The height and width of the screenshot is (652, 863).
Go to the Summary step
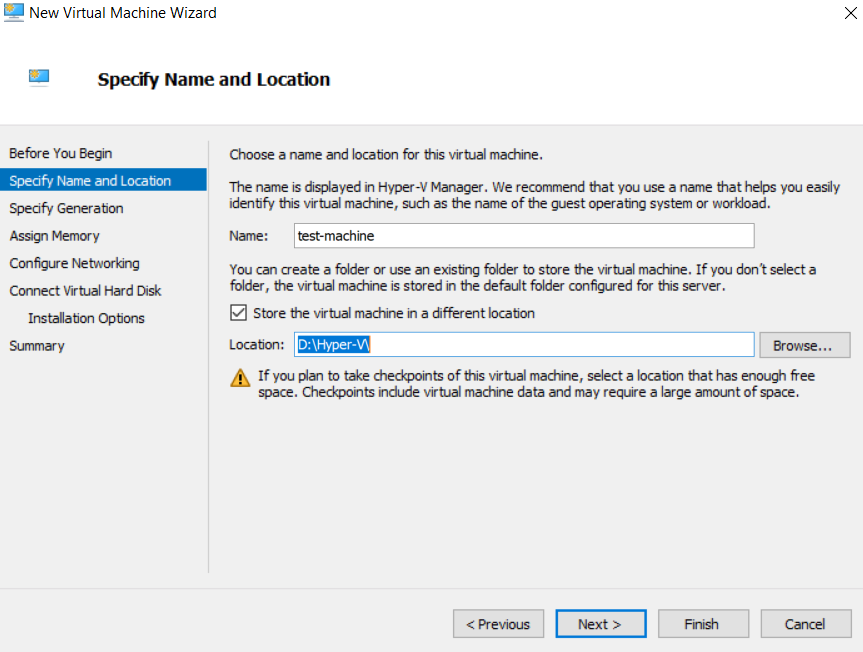point(36,346)
